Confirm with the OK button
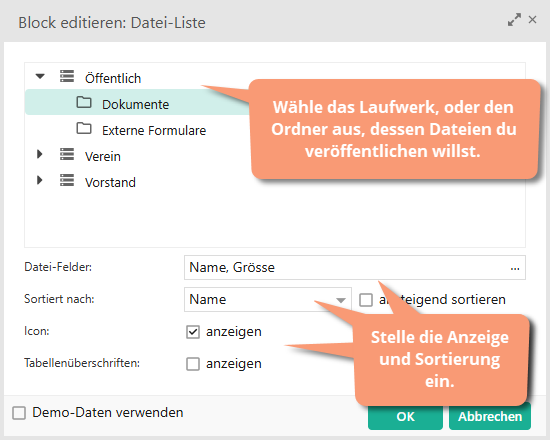The height and width of the screenshot is (440, 550). [405, 416]
